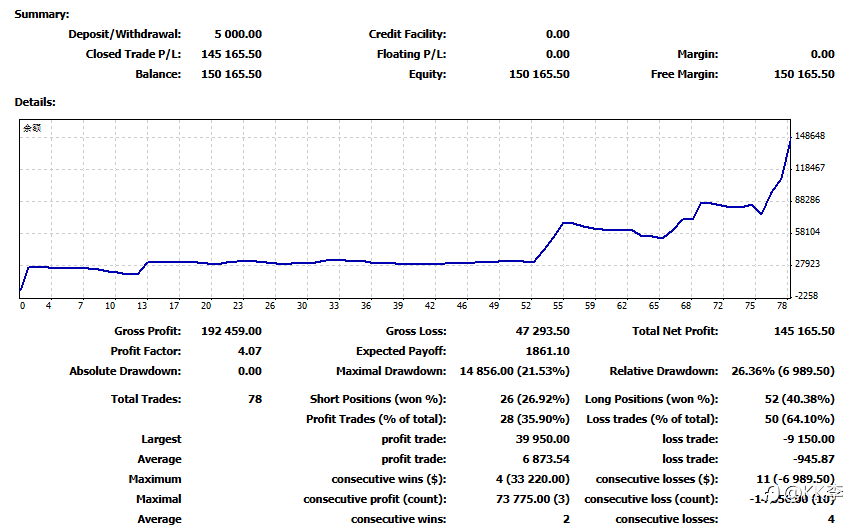Click the Maximum row label
This screenshot has width=854, height=527.
click(x=155, y=479)
